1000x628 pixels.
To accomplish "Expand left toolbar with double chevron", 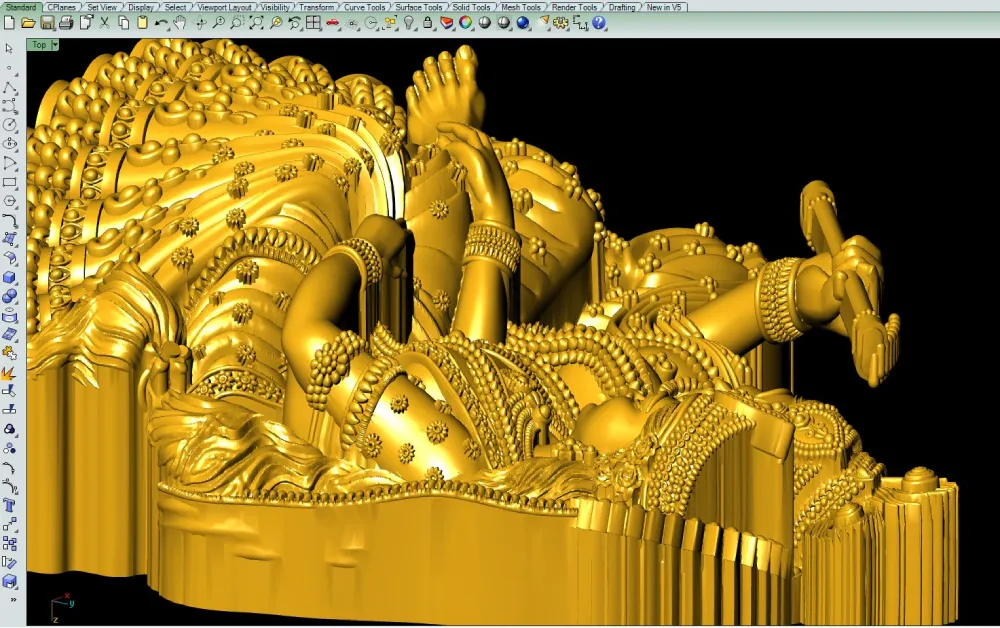I will [x=13, y=599].
